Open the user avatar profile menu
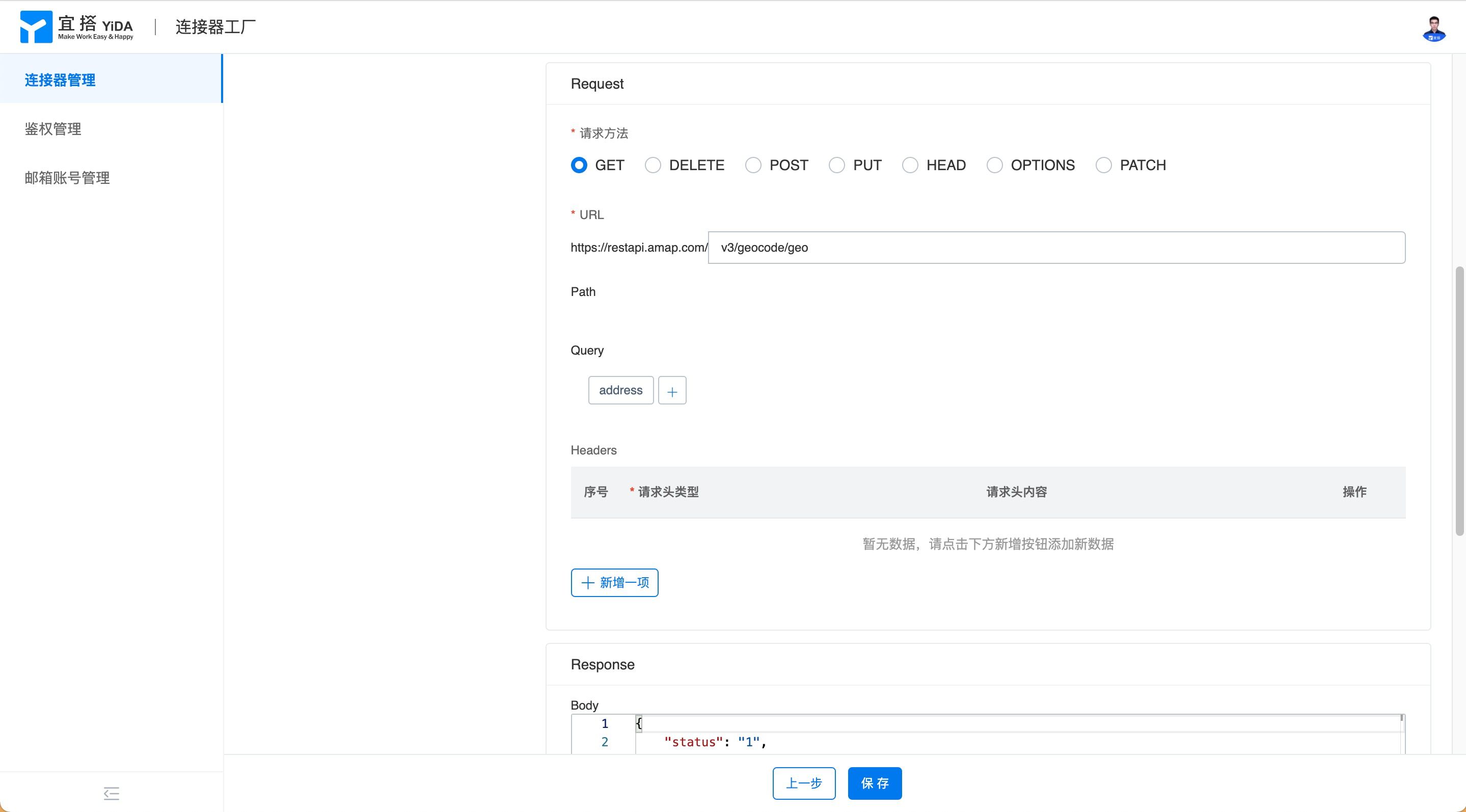 point(1433,28)
